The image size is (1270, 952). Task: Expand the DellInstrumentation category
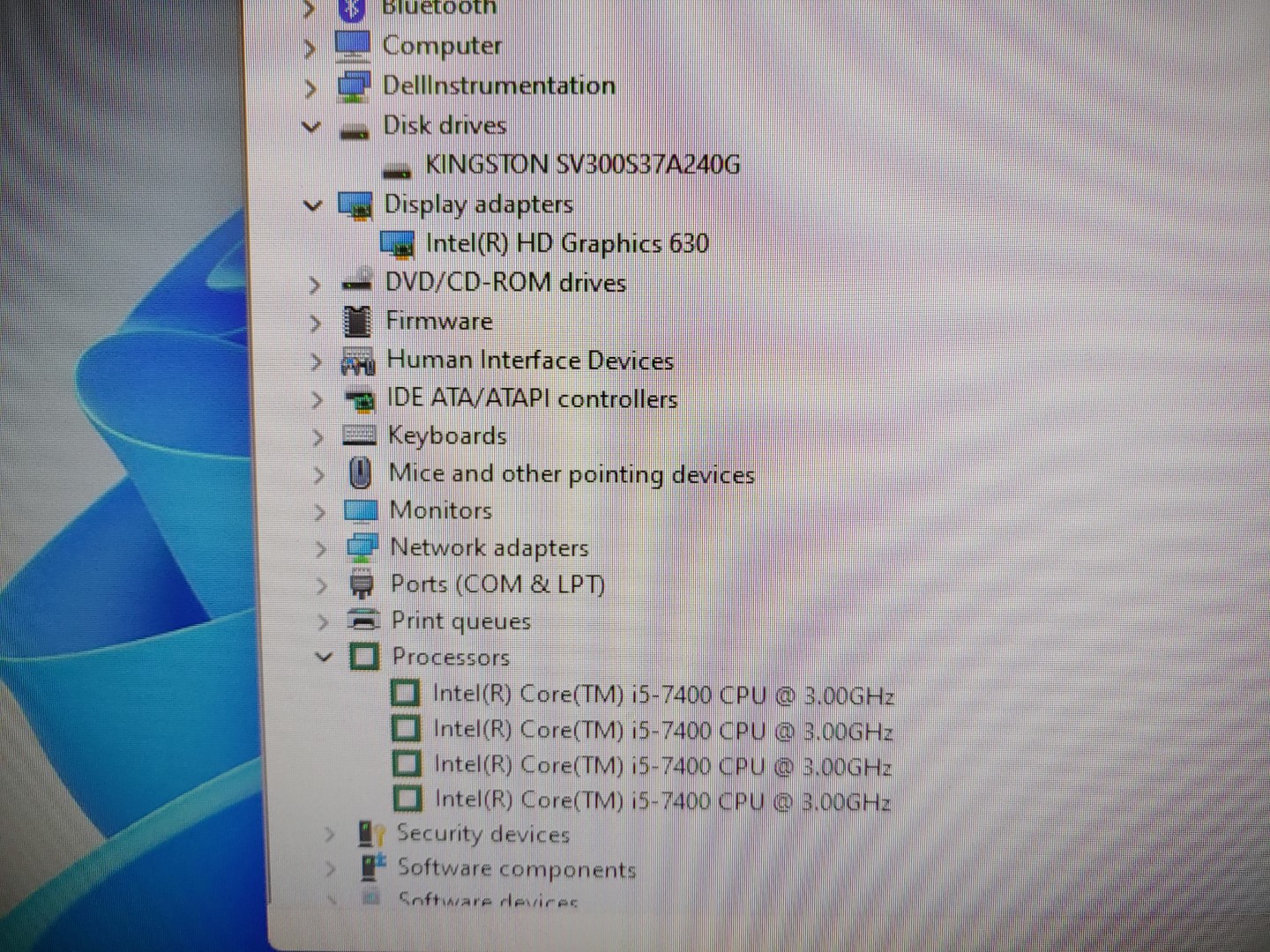click(x=310, y=88)
